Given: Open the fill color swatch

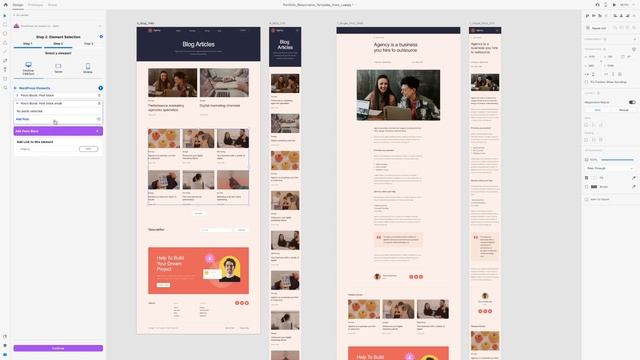Looking at the screenshot, I should (594, 178).
